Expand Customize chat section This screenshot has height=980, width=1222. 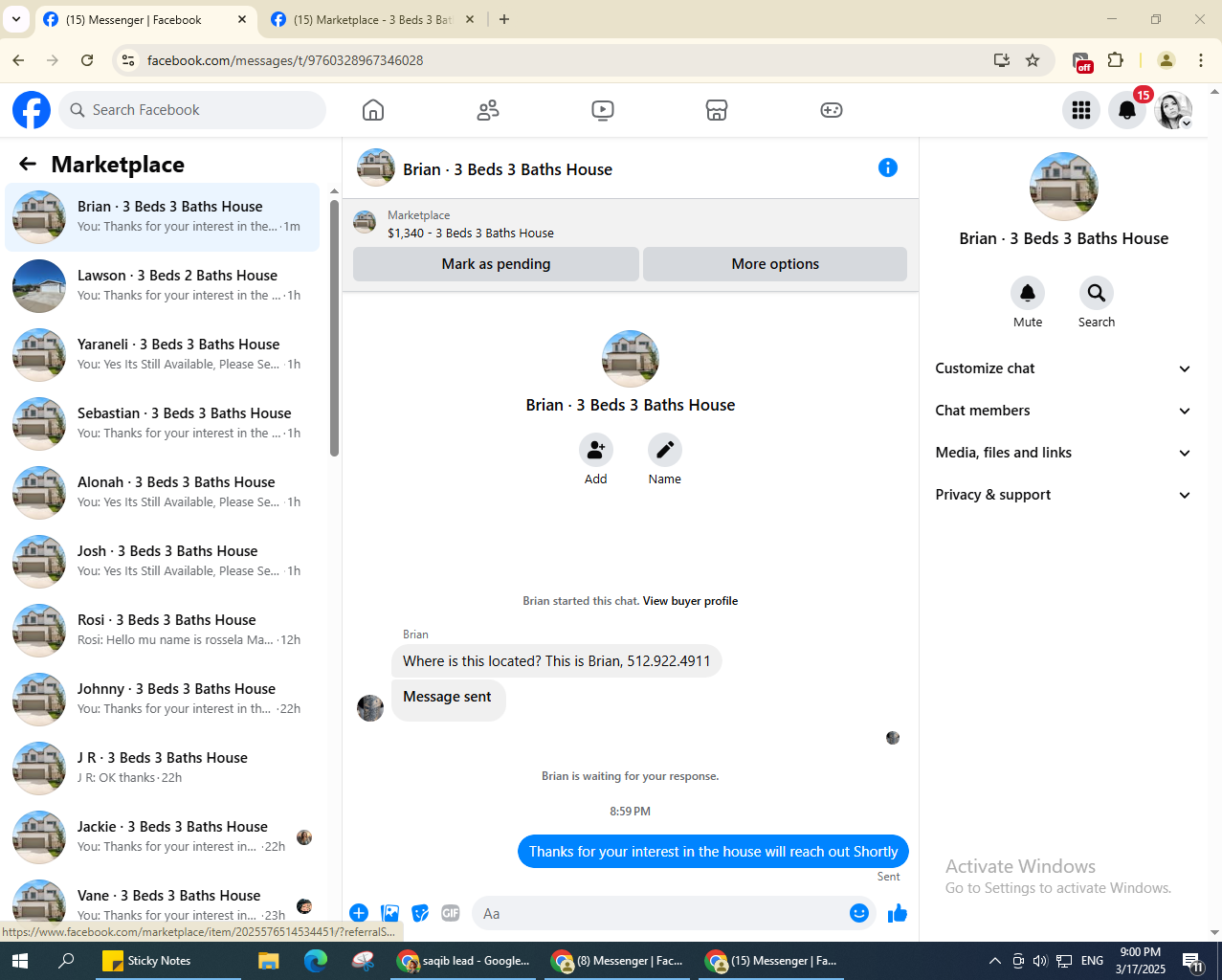(1063, 368)
